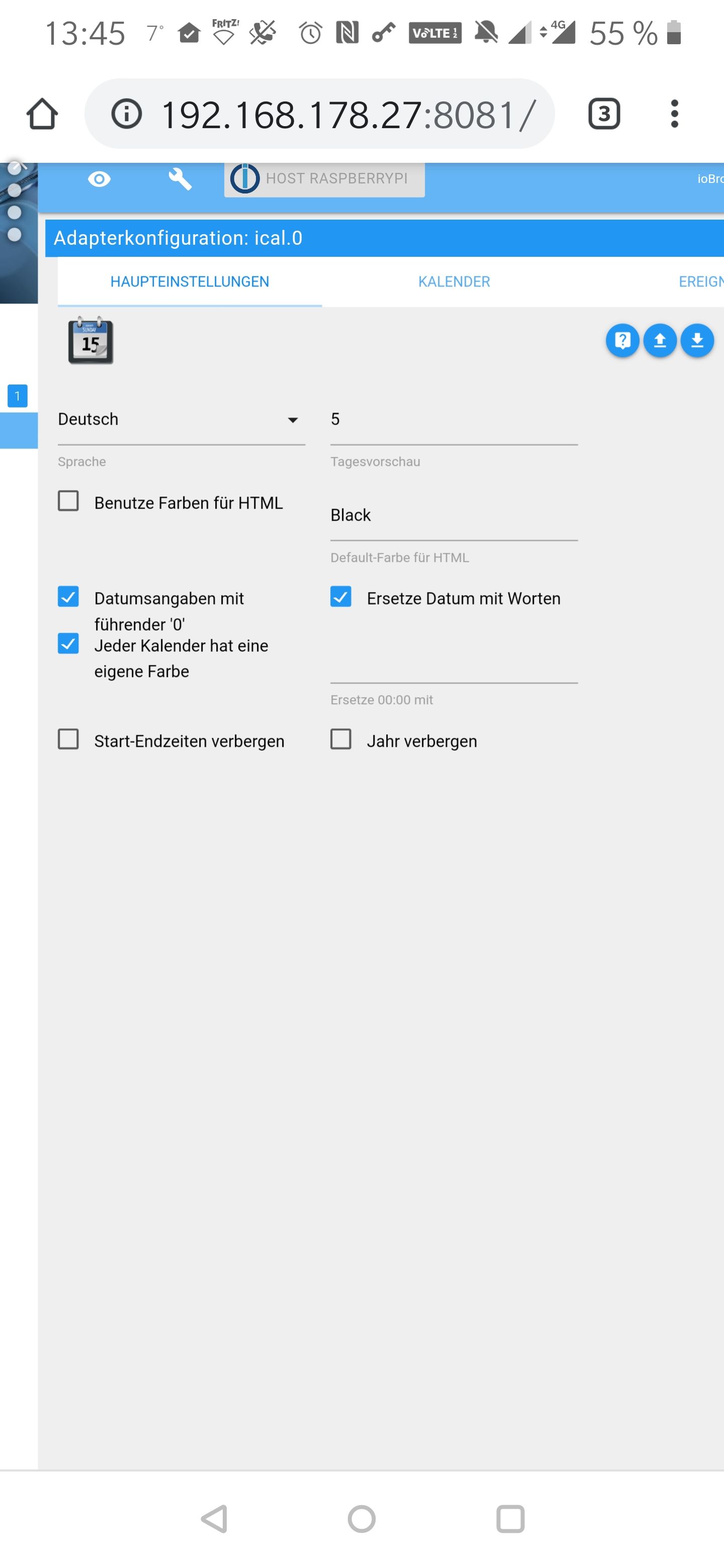Tap the browser home icon

42,114
